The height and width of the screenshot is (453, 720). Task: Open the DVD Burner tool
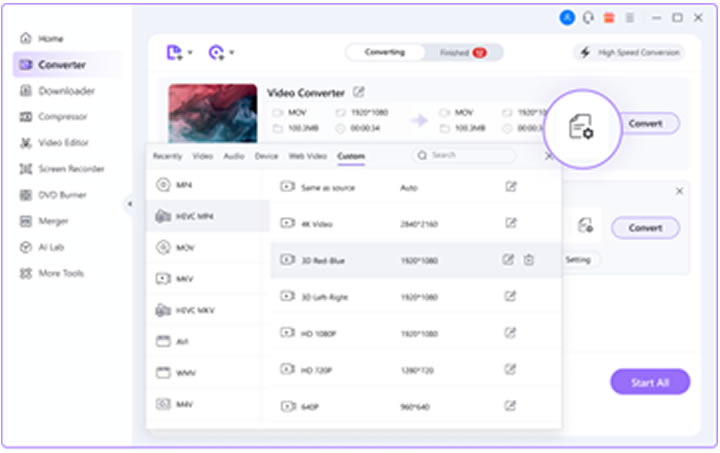[53, 195]
